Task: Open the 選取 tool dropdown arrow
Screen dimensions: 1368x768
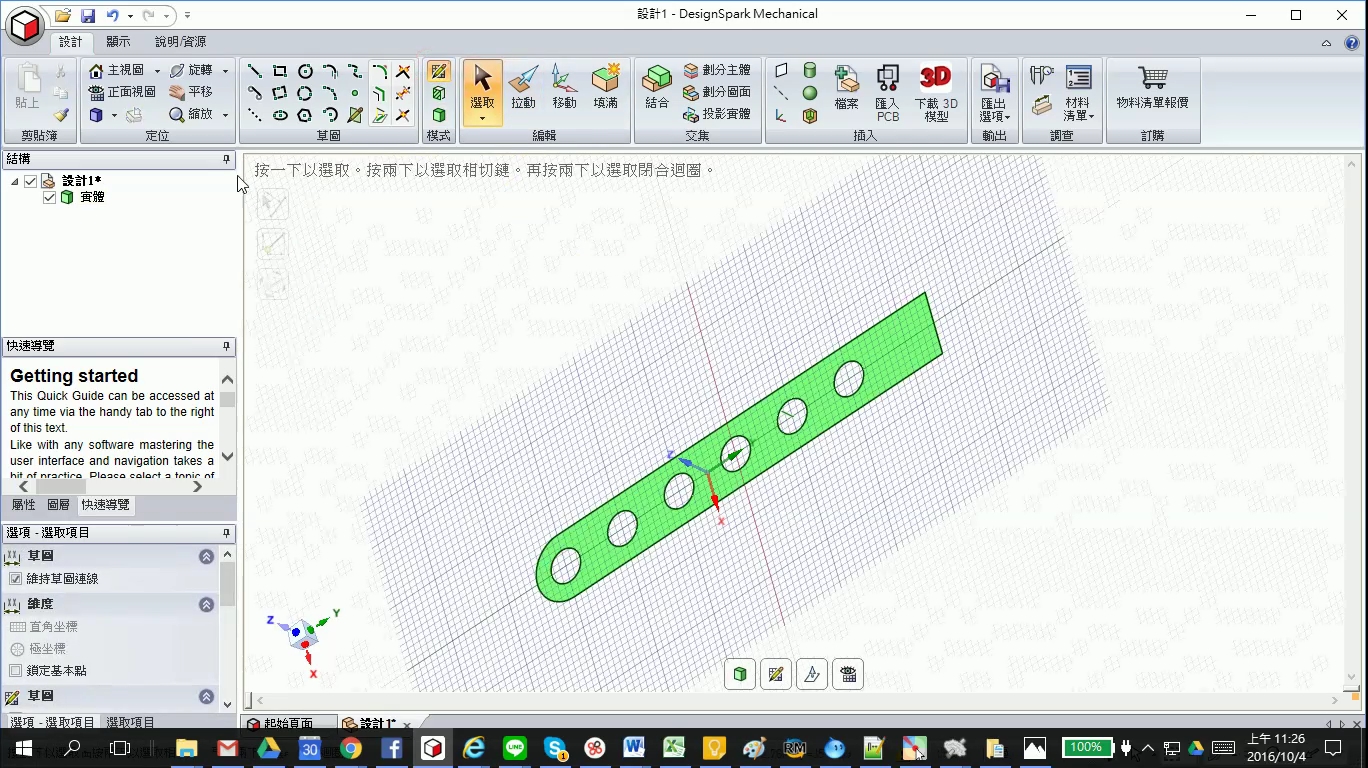Action: 482,119
